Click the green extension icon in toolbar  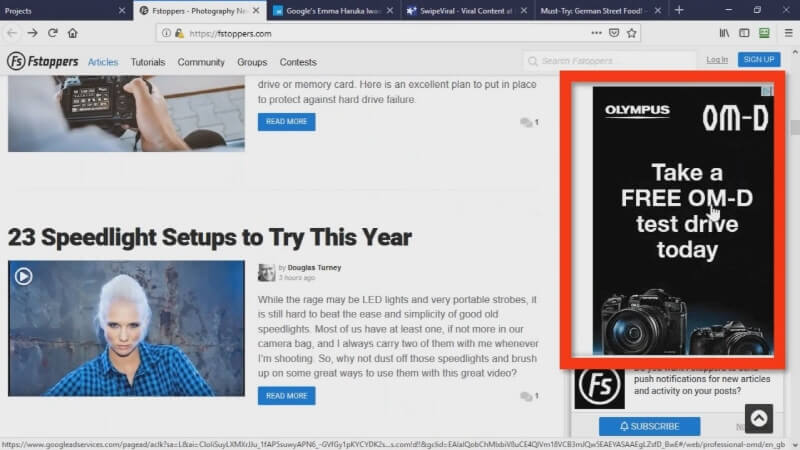pyautogui.click(x=764, y=33)
